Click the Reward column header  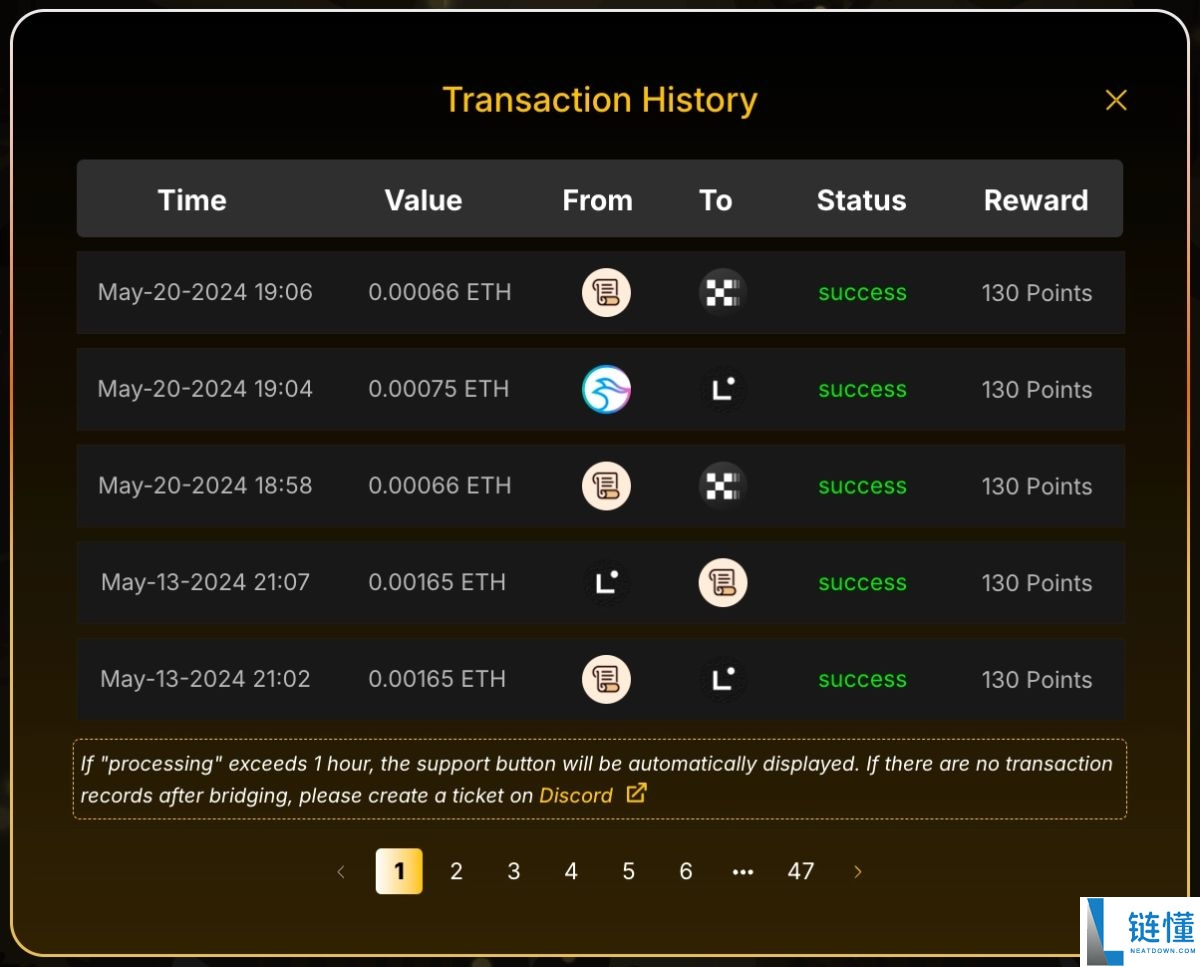(1036, 200)
